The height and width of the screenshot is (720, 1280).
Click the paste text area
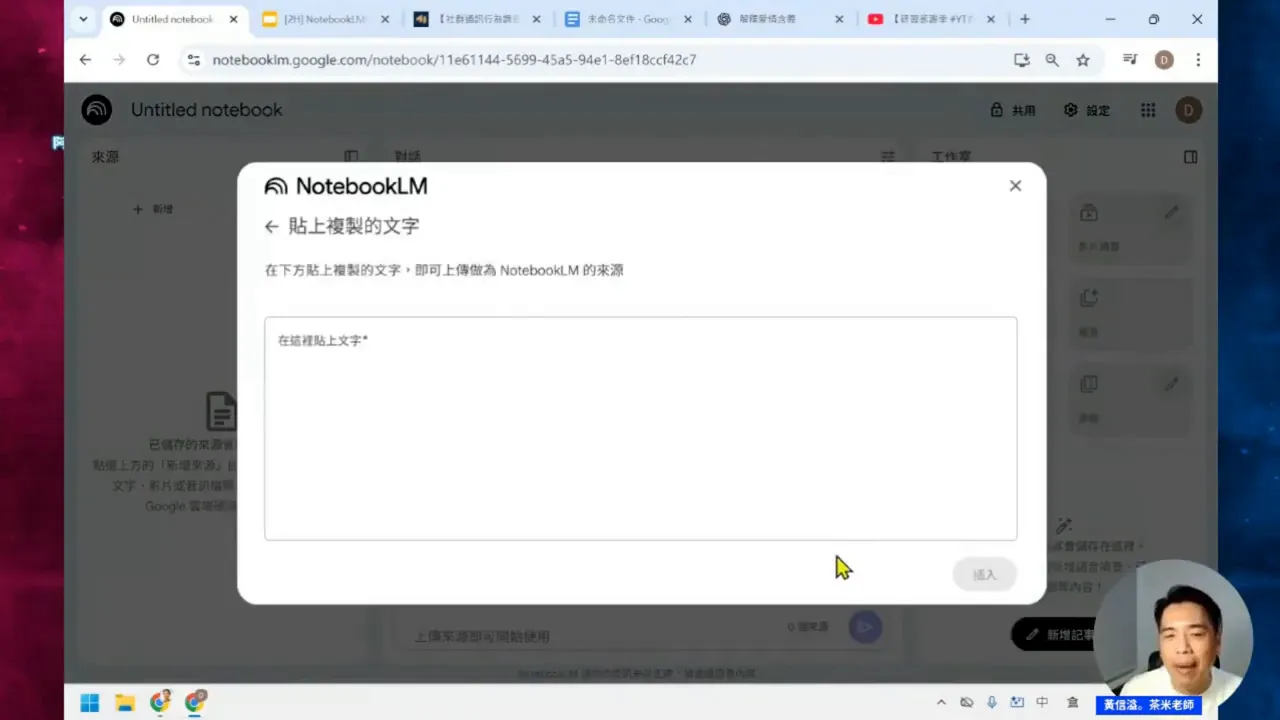[x=640, y=429]
